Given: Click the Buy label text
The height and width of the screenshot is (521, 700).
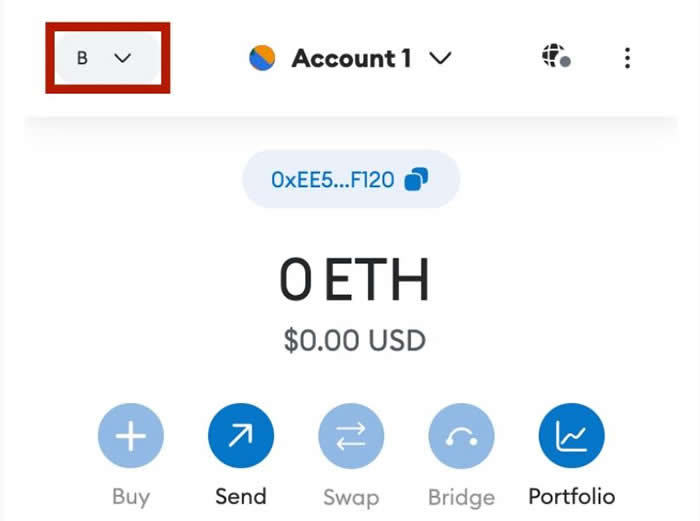Looking at the screenshot, I should click(x=131, y=496).
